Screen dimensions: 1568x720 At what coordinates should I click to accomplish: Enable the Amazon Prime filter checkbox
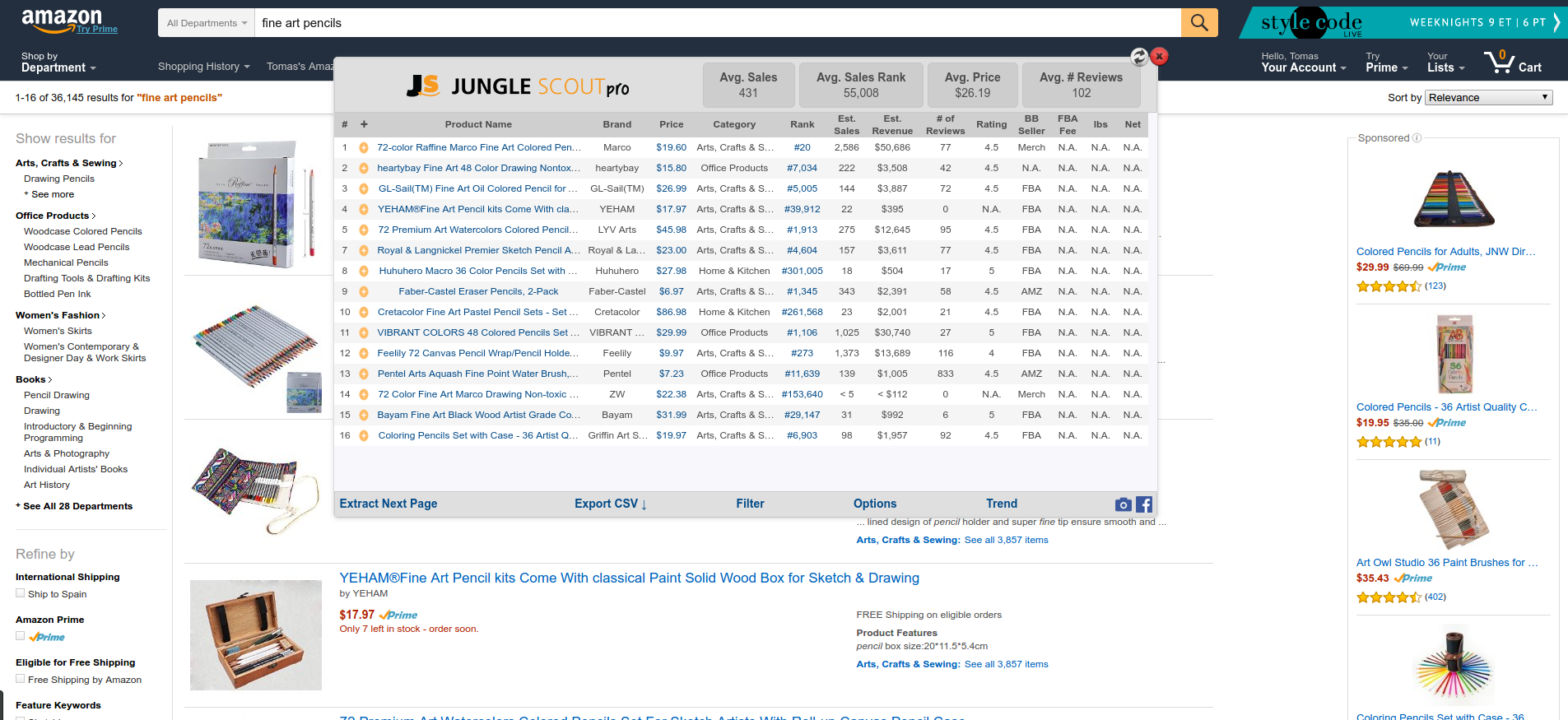(x=20, y=636)
